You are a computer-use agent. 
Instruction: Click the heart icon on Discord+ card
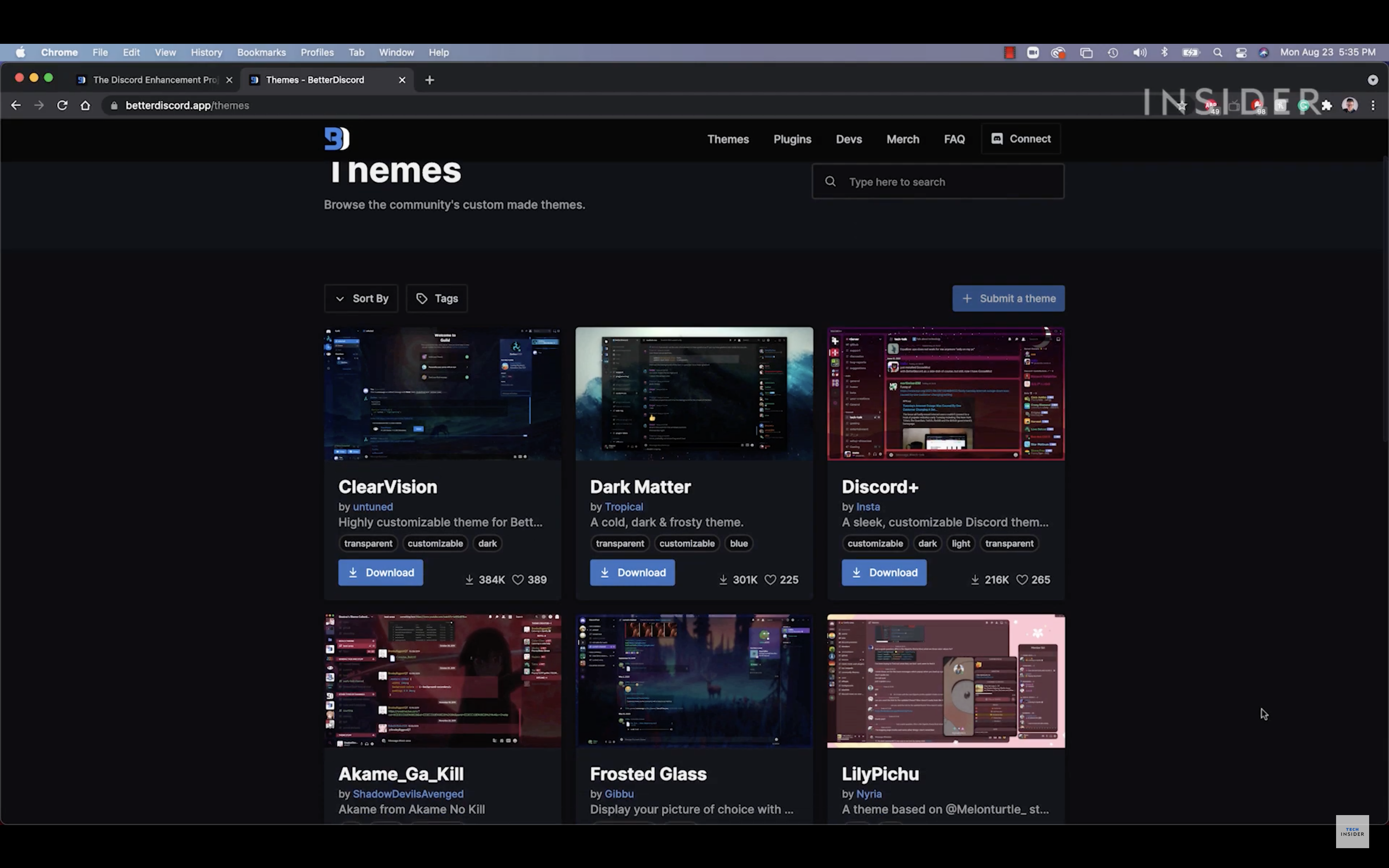[1021, 580]
